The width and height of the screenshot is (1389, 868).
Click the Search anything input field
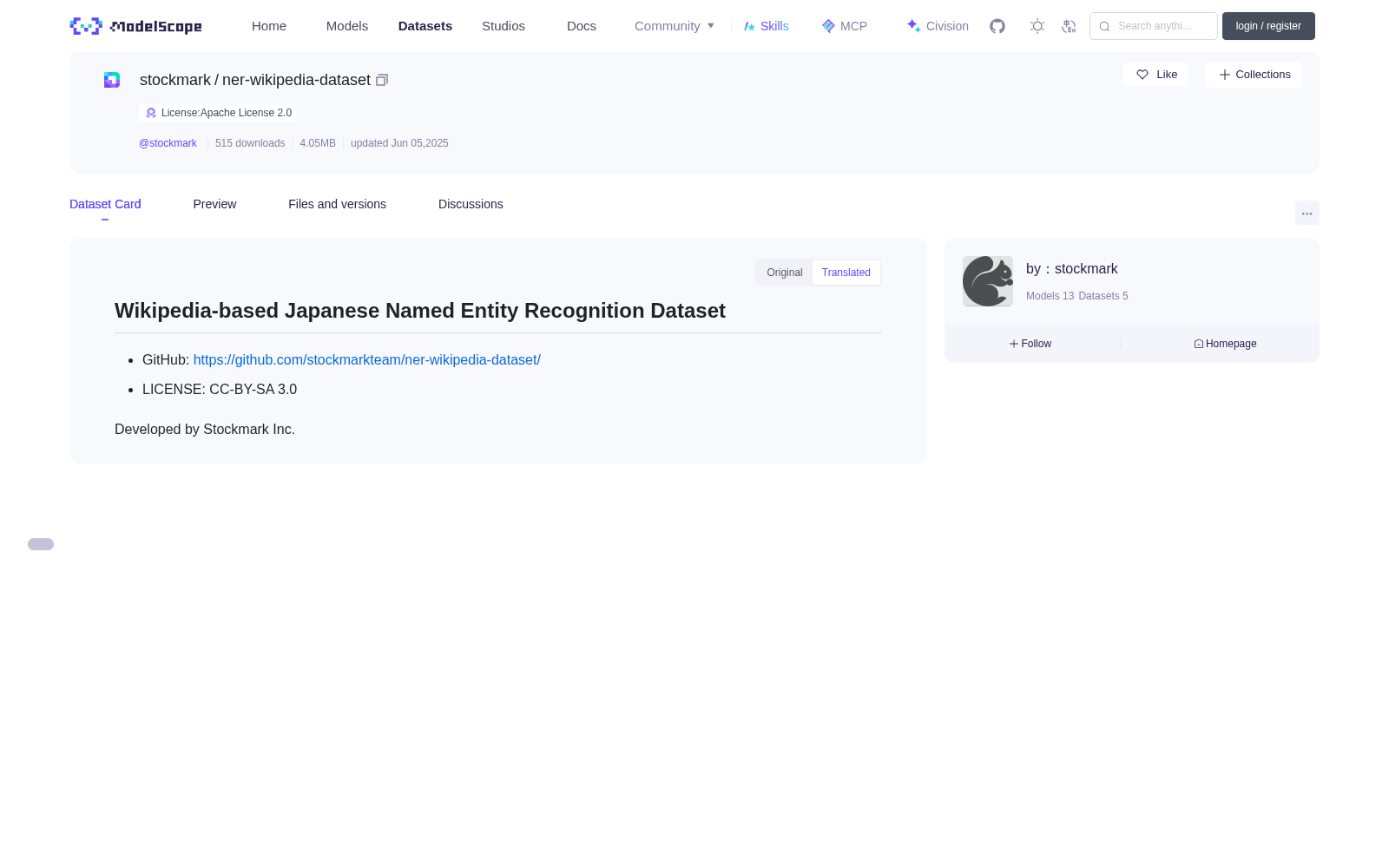1154,26
